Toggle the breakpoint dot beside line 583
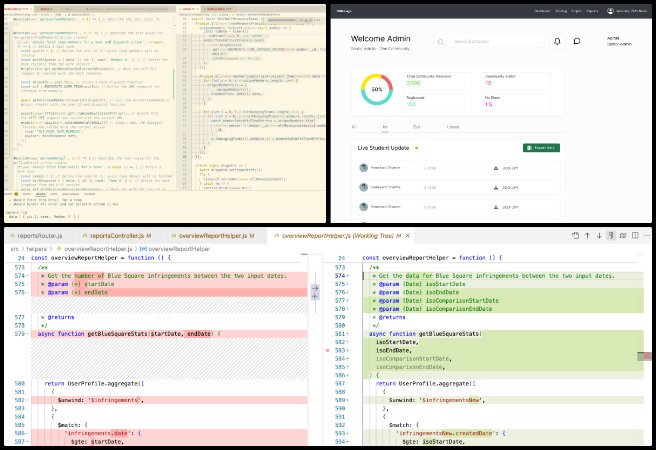The height and width of the screenshot is (450, 656). coord(328,350)
